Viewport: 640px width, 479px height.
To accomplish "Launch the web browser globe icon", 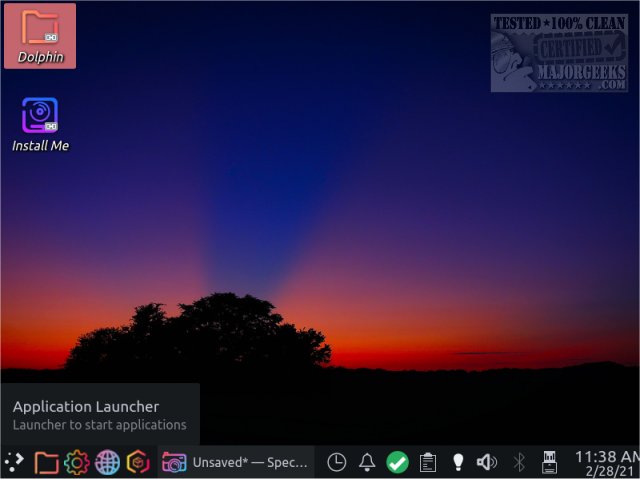I will tap(107, 462).
